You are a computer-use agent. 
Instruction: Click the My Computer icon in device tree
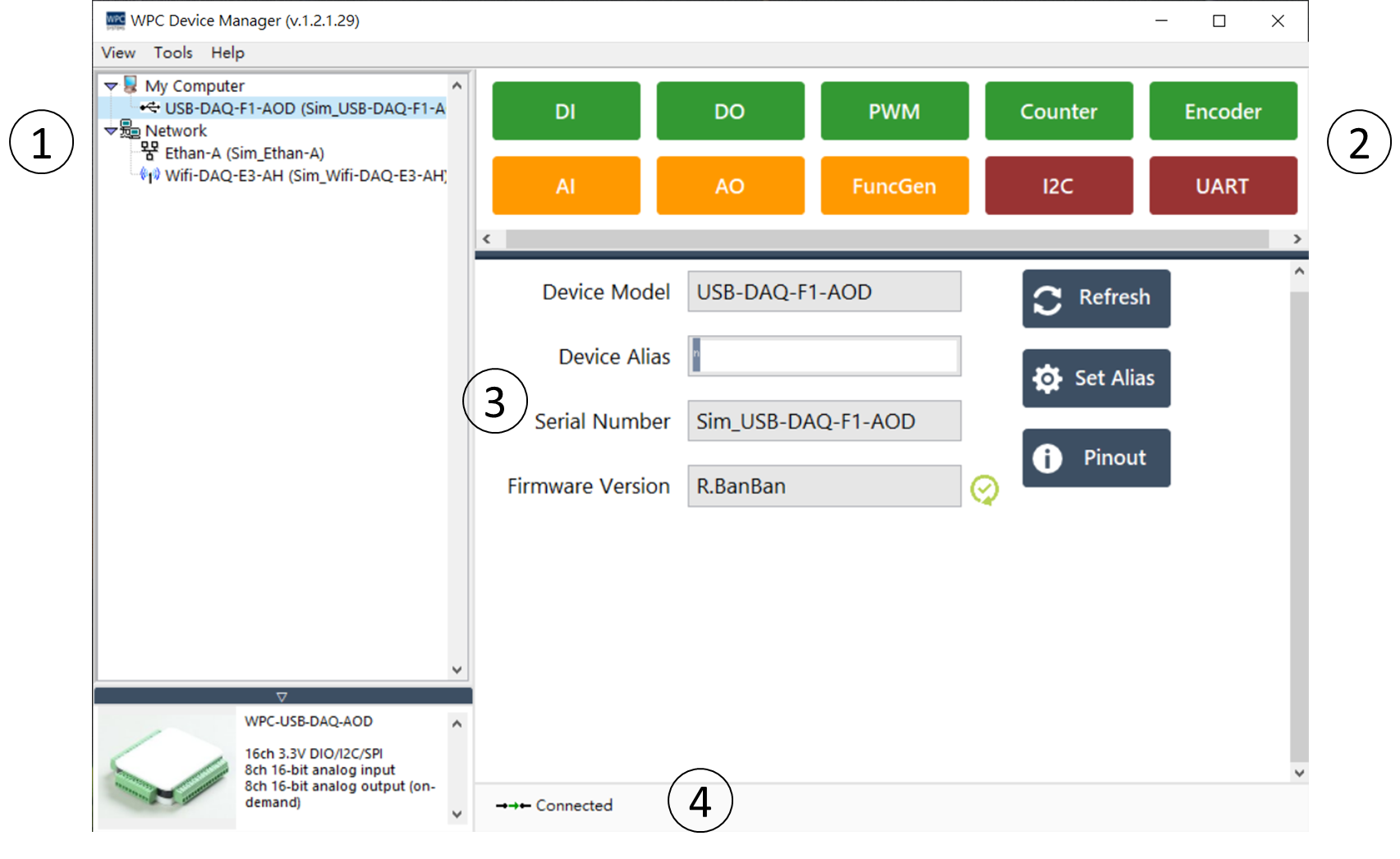click(129, 85)
